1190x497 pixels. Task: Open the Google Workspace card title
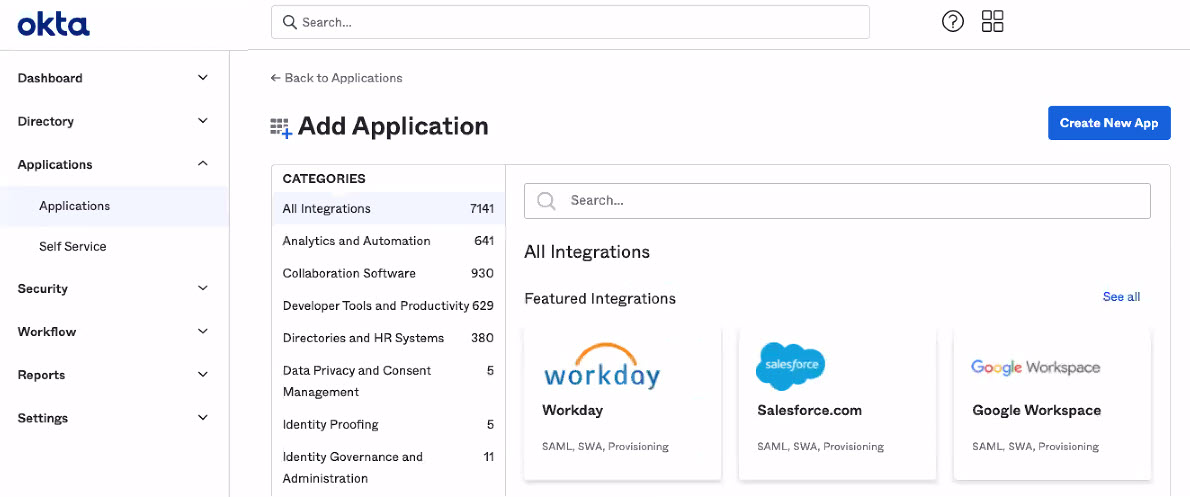[1037, 410]
